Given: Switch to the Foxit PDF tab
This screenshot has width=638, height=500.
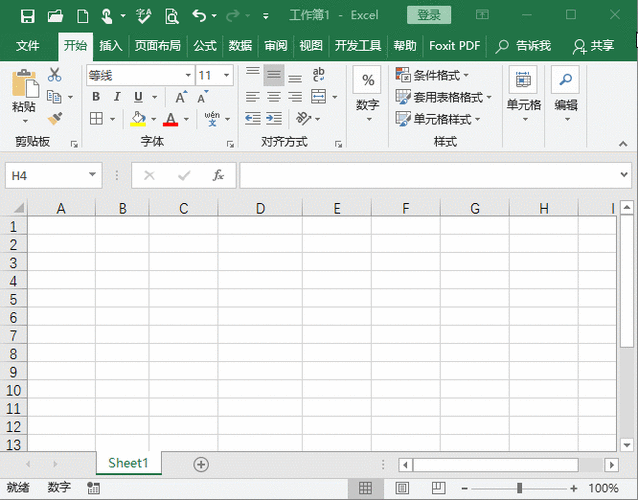Looking at the screenshot, I should (454, 46).
